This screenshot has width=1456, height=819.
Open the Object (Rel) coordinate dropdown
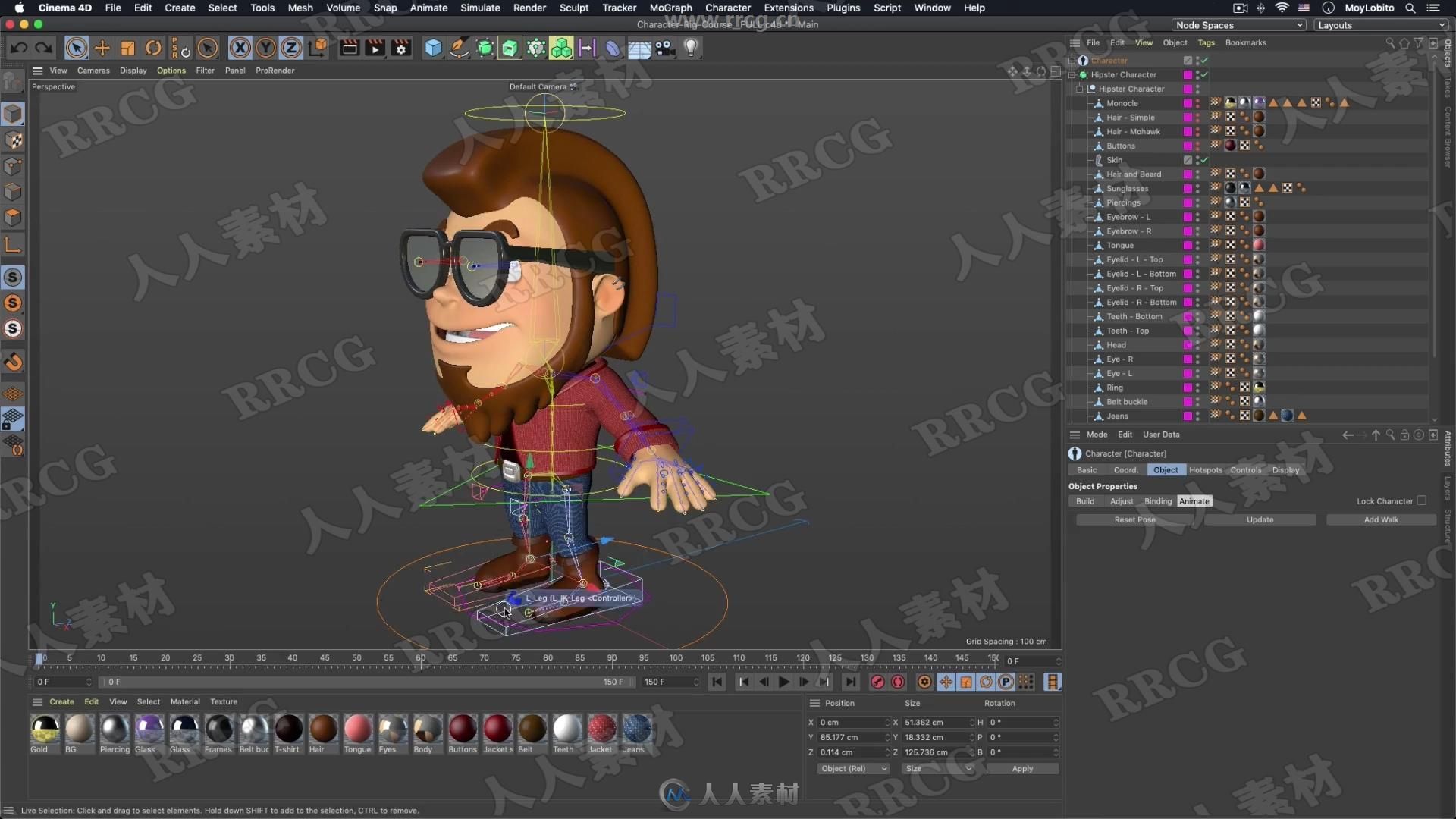(x=854, y=768)
